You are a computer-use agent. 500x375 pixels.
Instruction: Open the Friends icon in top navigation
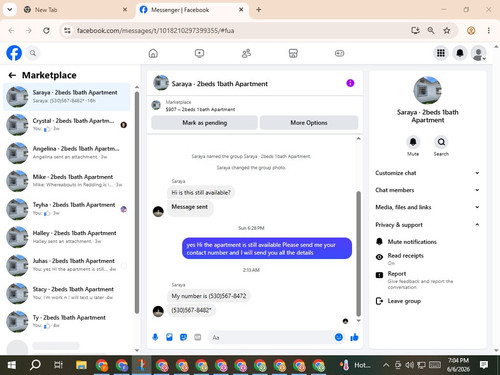(x=246, y=53)
